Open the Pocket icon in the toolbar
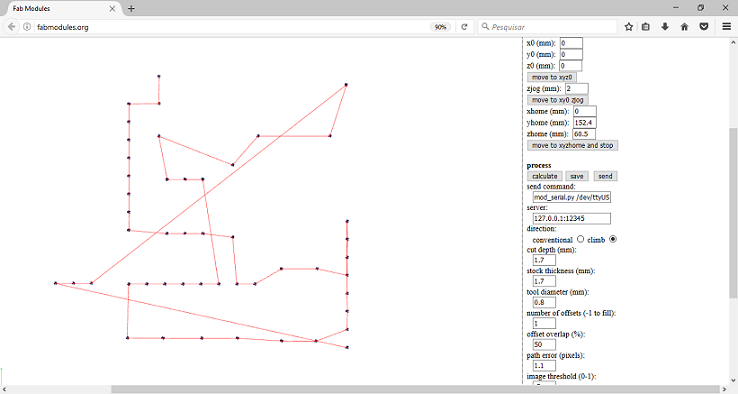The image size is (738, 394). click(x=704, y=27)
